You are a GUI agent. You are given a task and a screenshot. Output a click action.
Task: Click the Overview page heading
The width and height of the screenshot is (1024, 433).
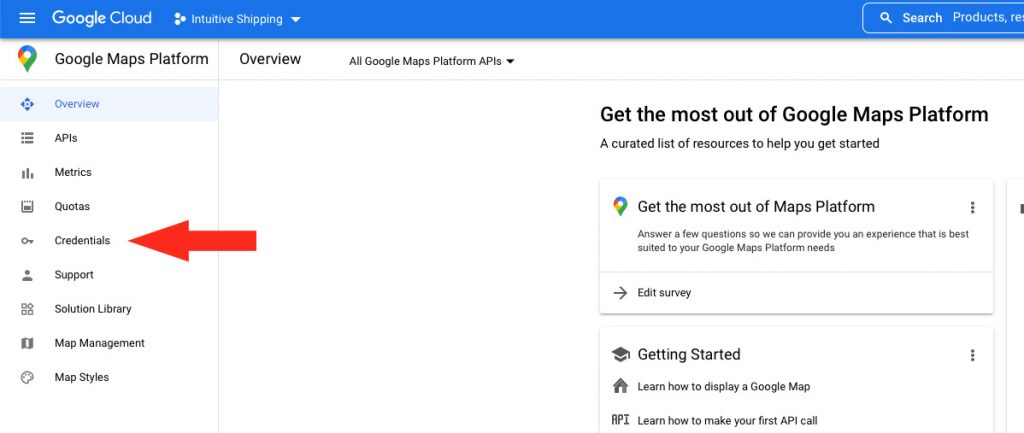[270, 59]
